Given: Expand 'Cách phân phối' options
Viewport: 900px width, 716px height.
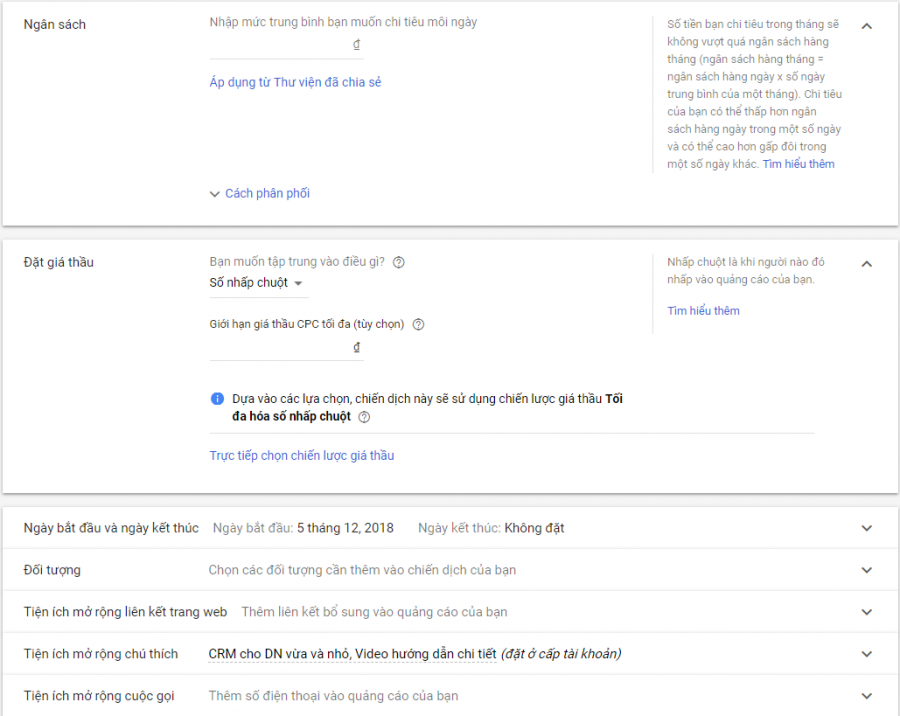Looking at the screenshot, I should (259, 194).
